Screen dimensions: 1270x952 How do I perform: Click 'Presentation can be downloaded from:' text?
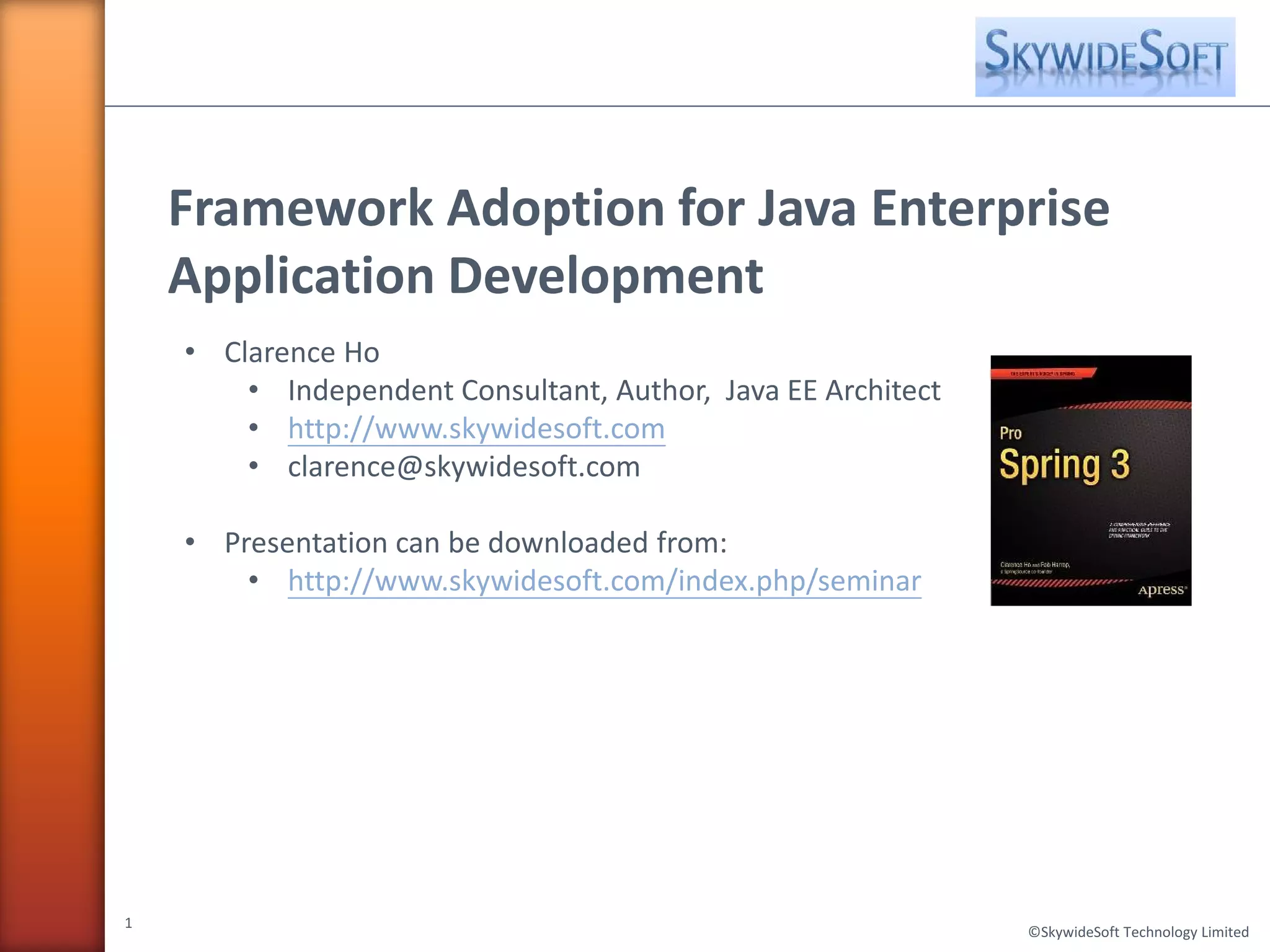tap(475, 542)
